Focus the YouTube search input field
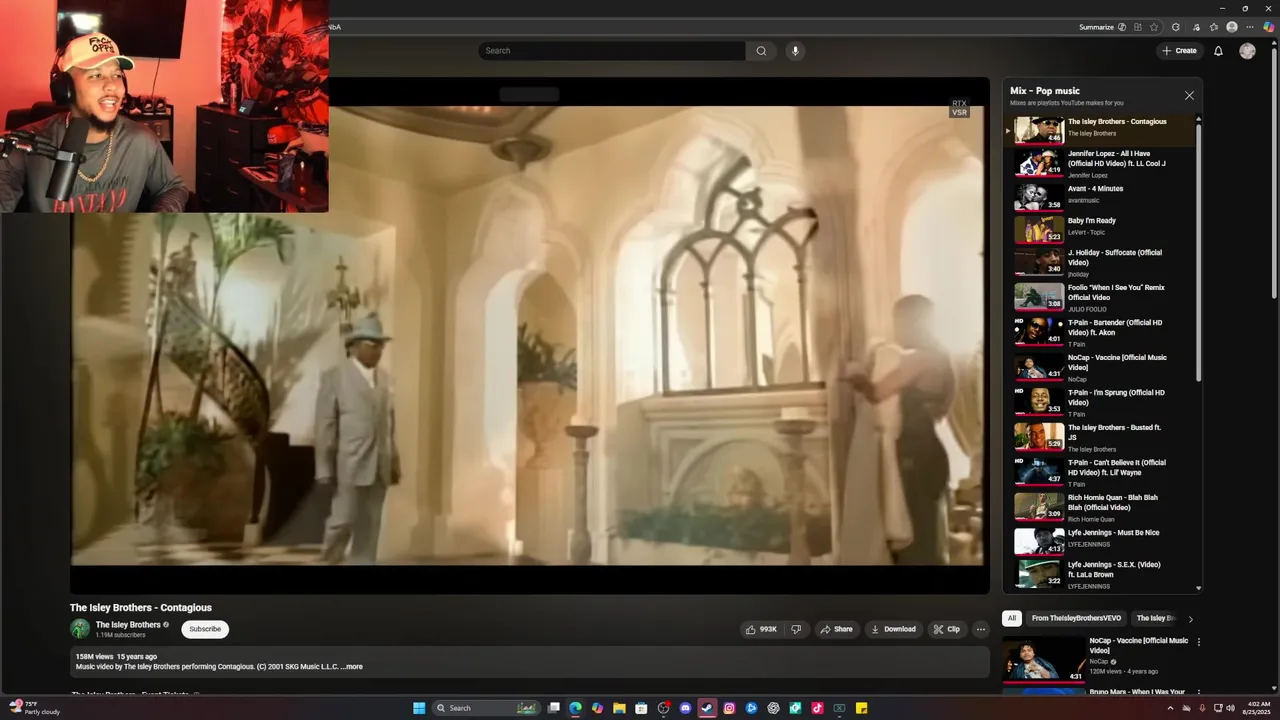 (x=612, y=51)
